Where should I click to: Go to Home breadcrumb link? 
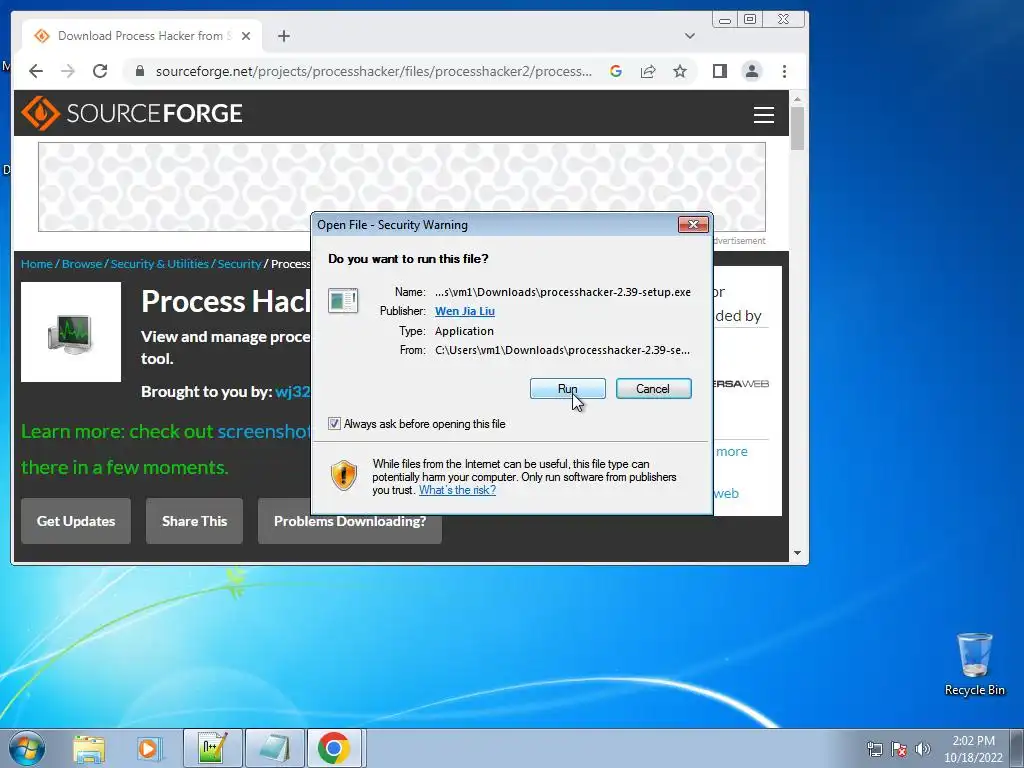point(37,264)
